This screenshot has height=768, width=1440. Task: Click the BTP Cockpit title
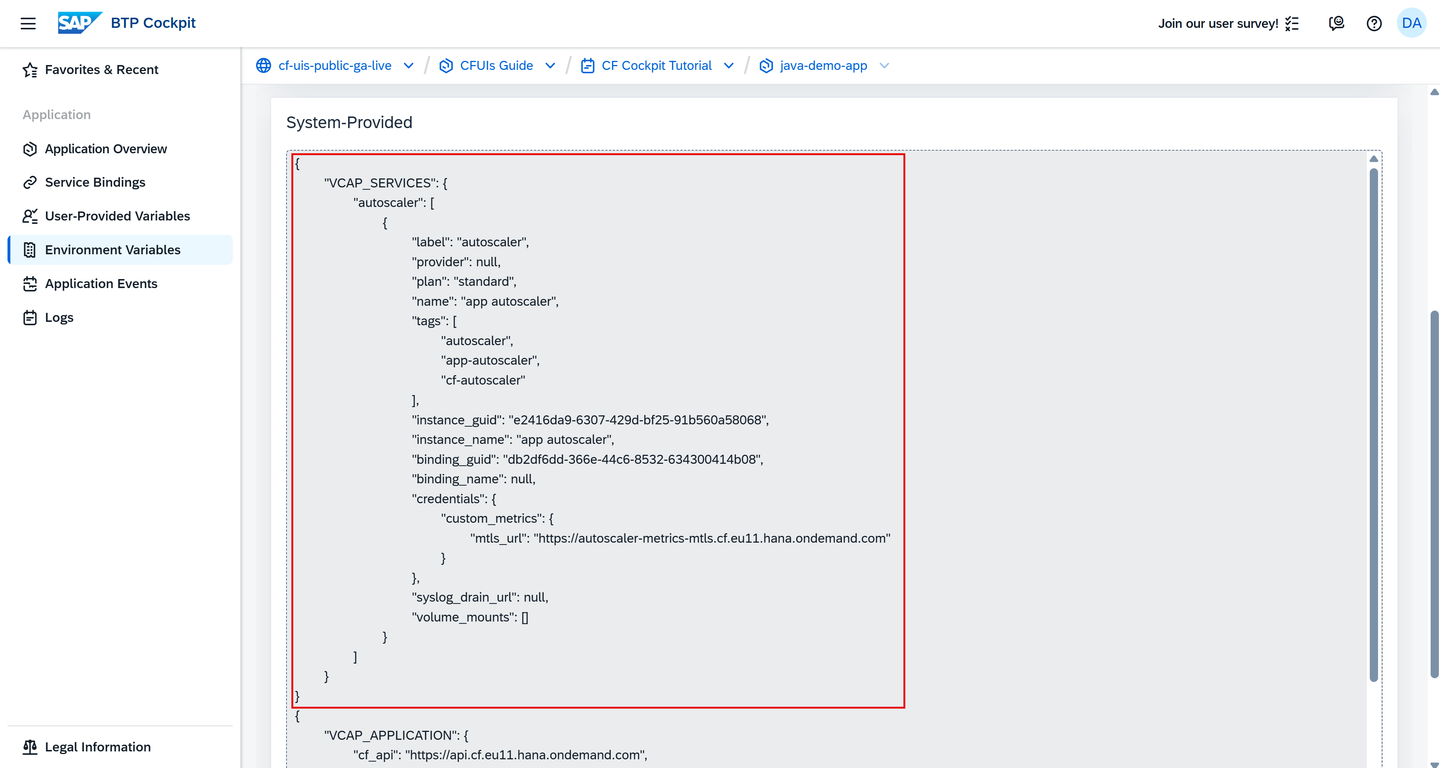point(154,23)
